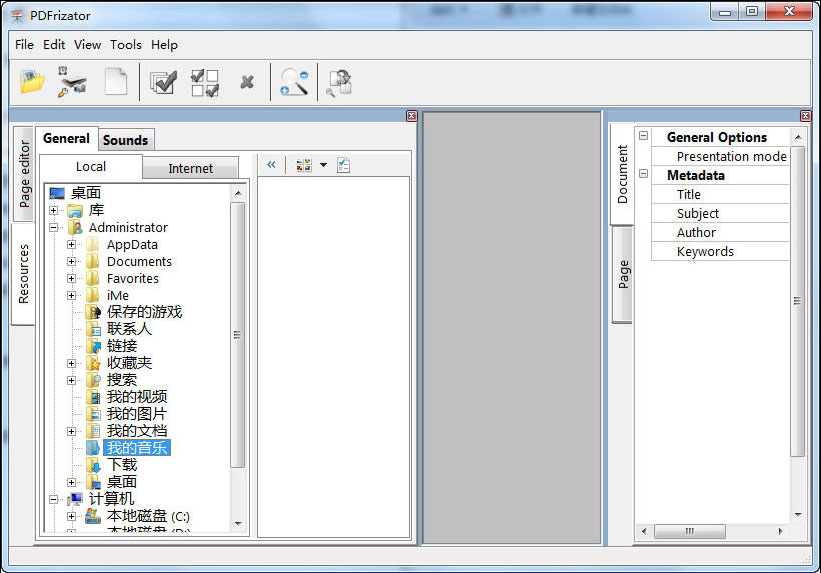Image resolution: width=821 pixels, height=573 pixels.
Task: Open the View menu
Action: [87, 45]
